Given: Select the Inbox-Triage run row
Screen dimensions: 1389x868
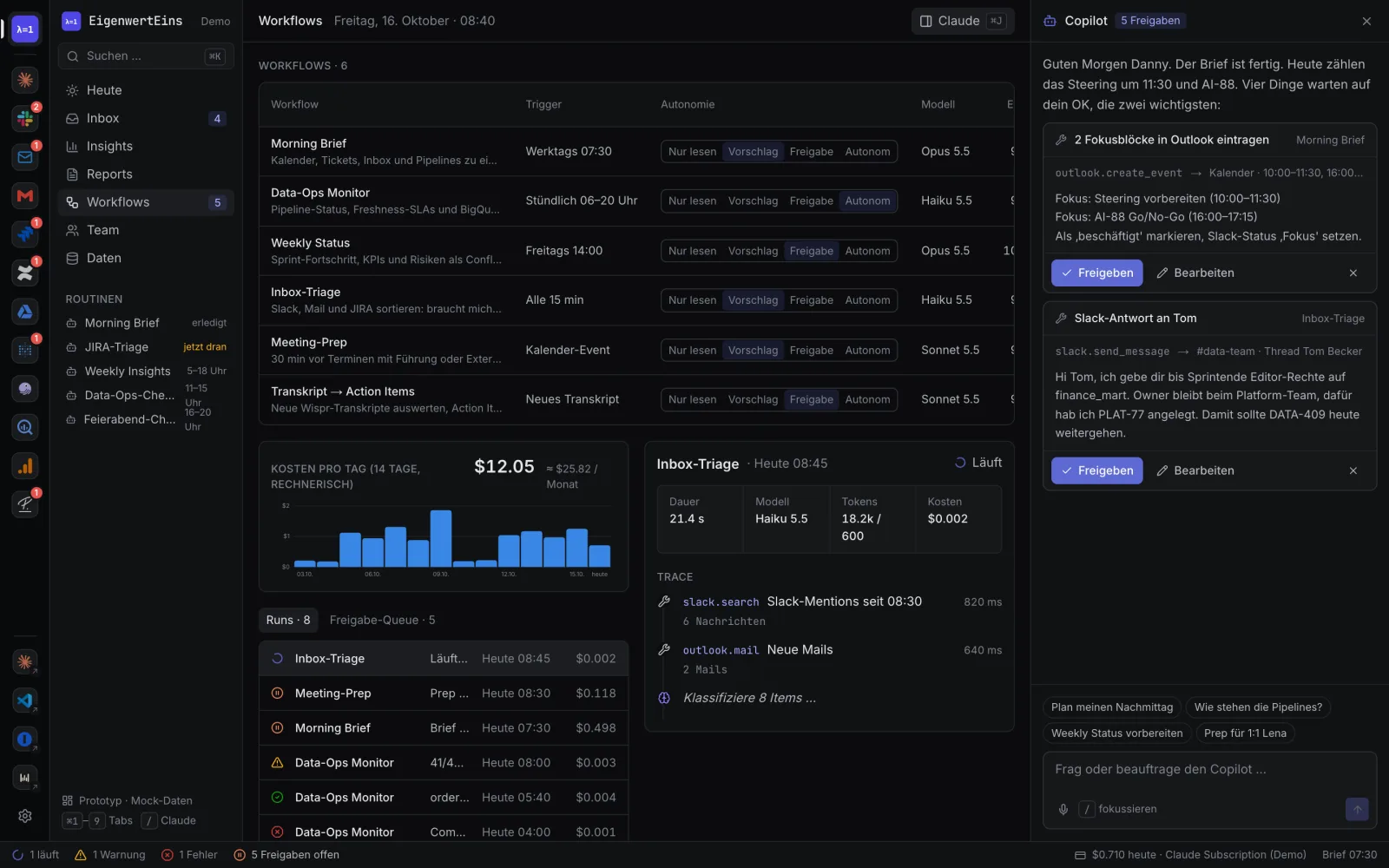Looking at the screenshot, I should [444, 659].
